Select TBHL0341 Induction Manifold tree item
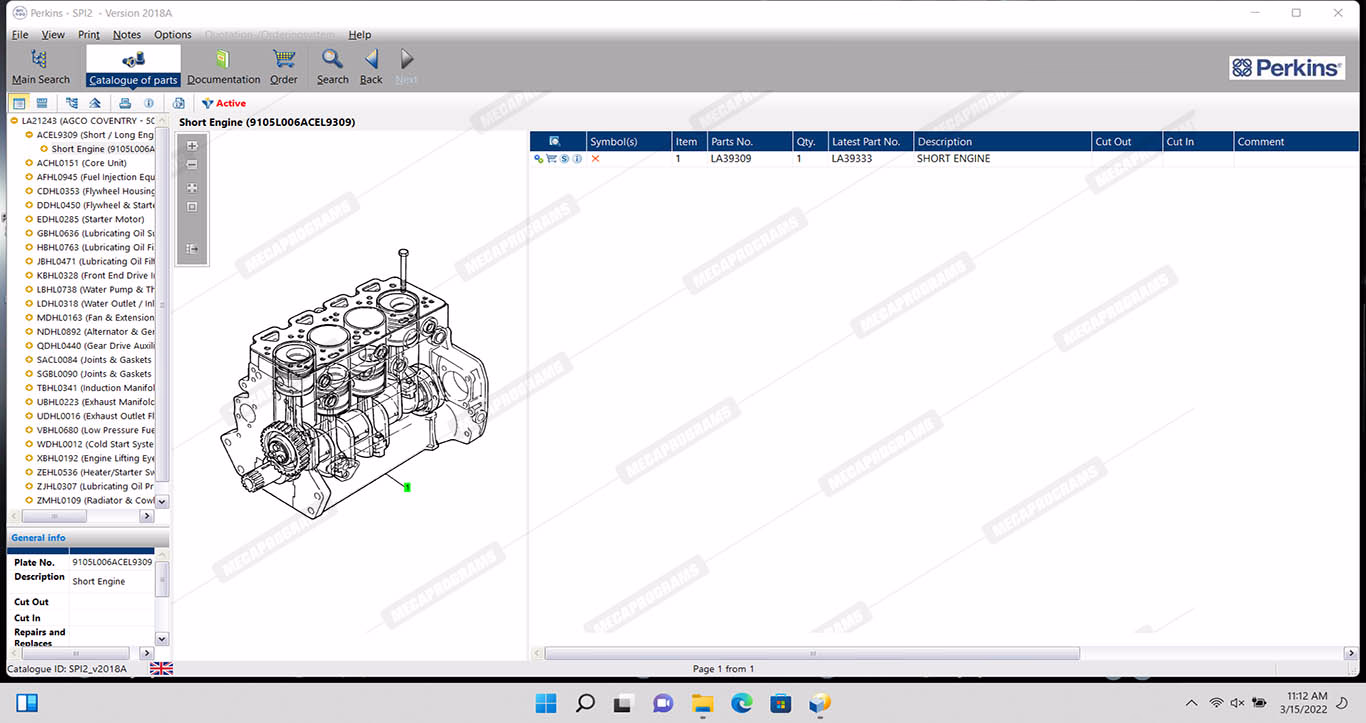This screenshot has width=1366, height=723. tap(96, 388)
